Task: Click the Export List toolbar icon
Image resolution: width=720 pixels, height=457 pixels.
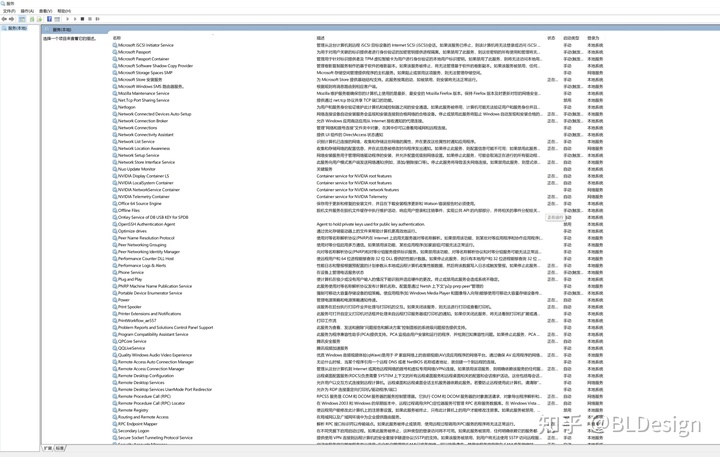Action: pos(39,19)
